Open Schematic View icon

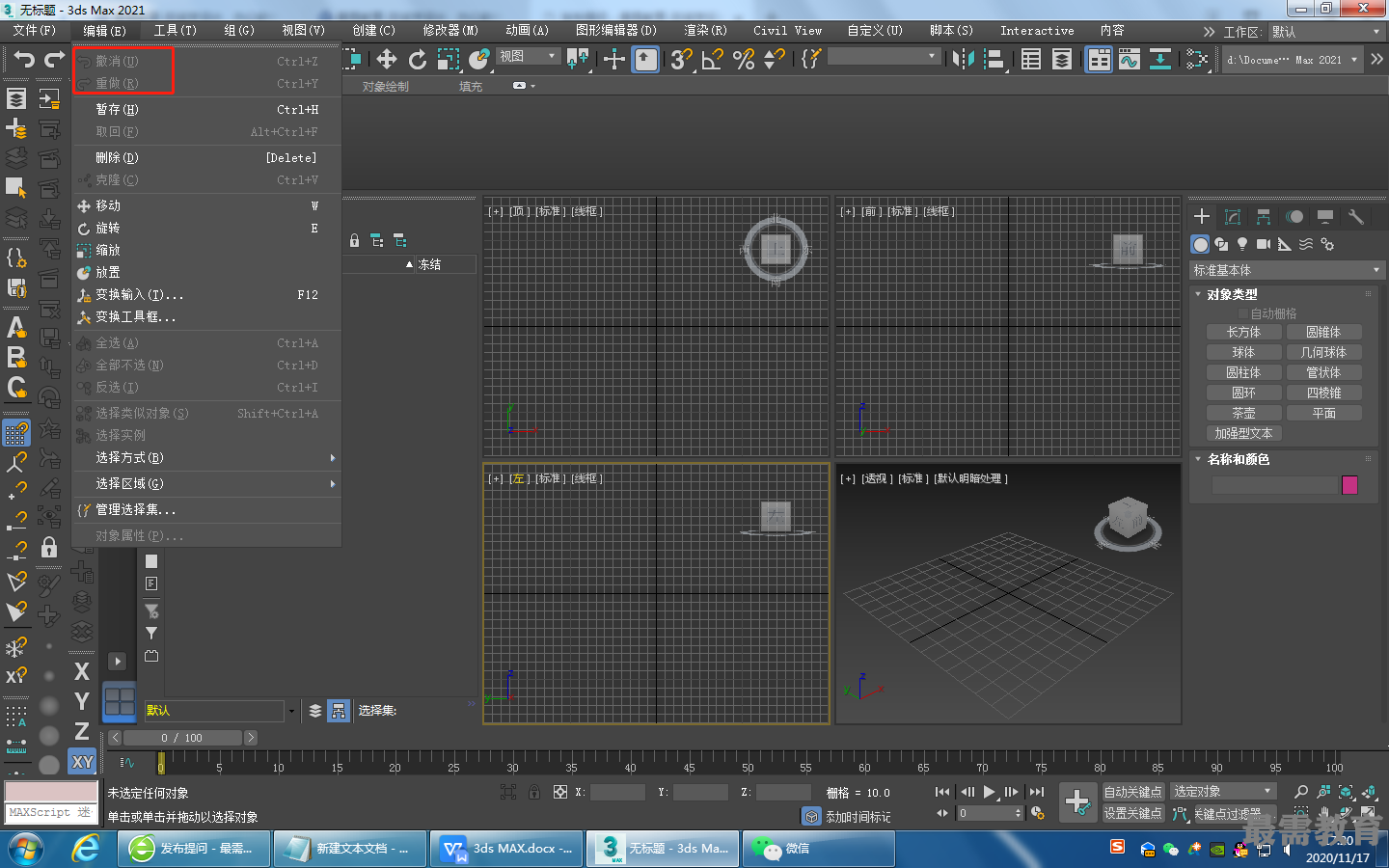click(x=1160, y=60)
